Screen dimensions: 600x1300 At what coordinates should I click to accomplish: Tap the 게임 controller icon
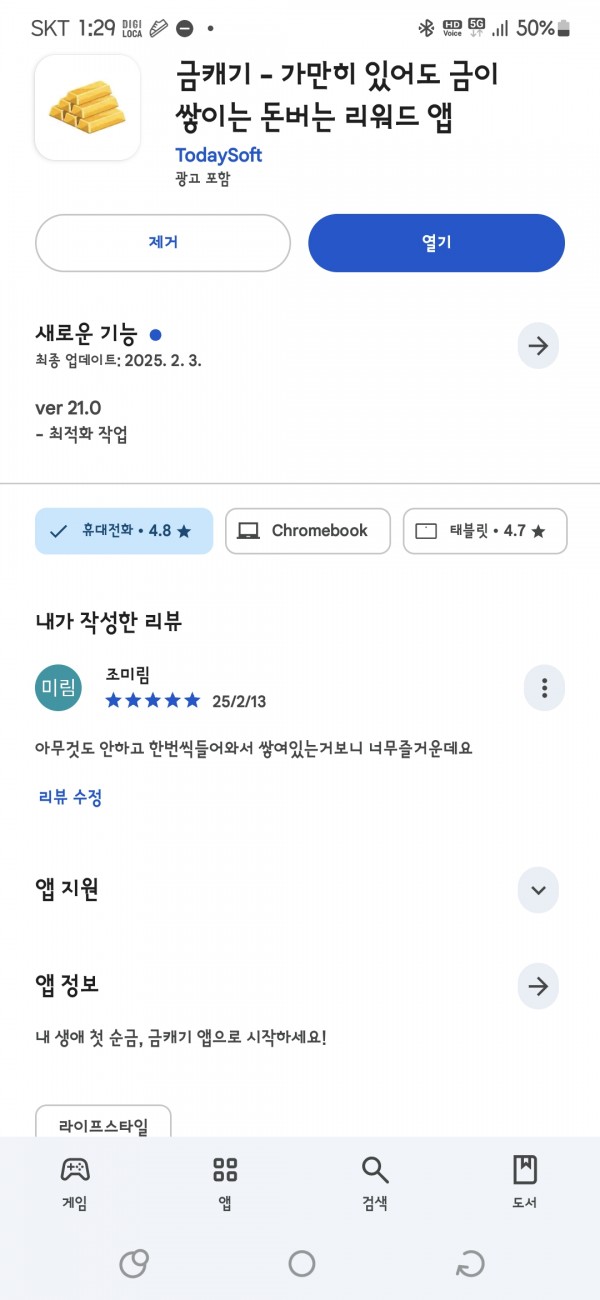(75, 1169)
